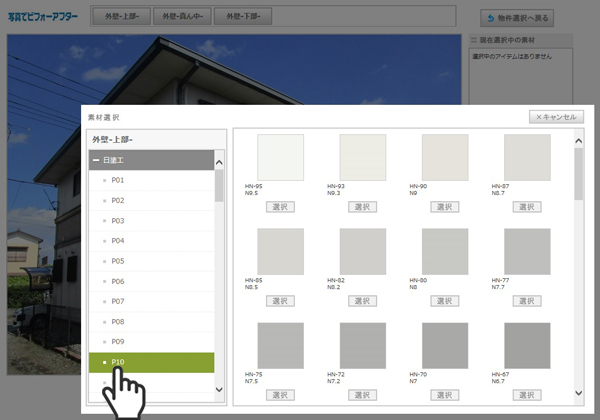Click down arrow of palette list scrollbar
This screenshot has height=420, width=600.
(220, 389)
